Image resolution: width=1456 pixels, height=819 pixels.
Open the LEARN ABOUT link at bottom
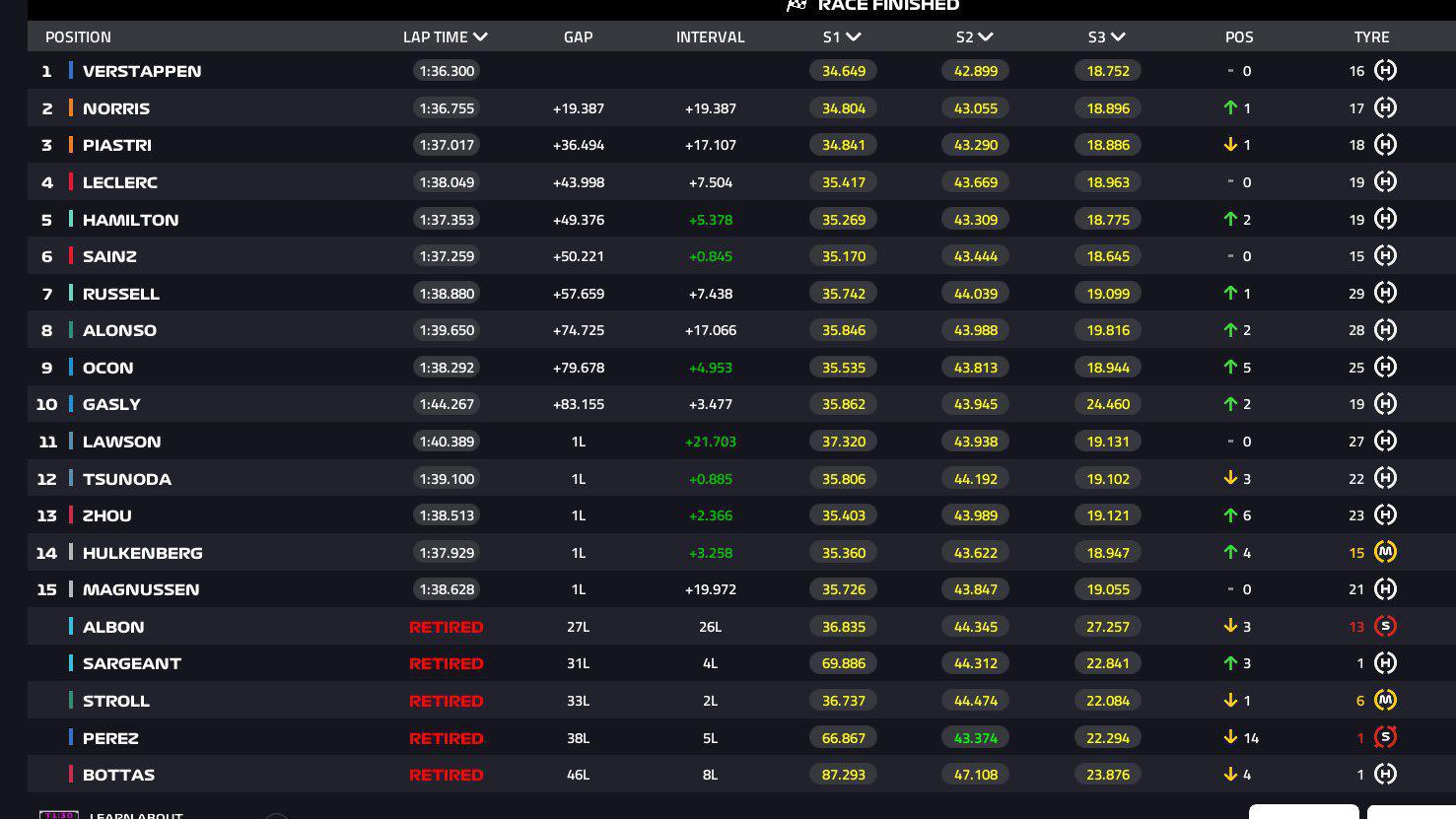click(x=136, y=815)
